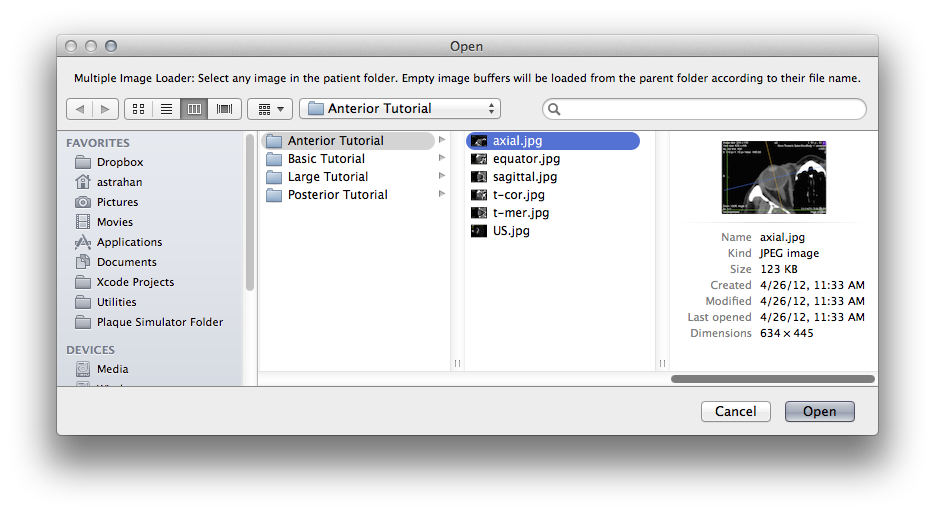Click the equator.jpg file icon
Viewport: 935px width, 514px height.
(479, 159)
